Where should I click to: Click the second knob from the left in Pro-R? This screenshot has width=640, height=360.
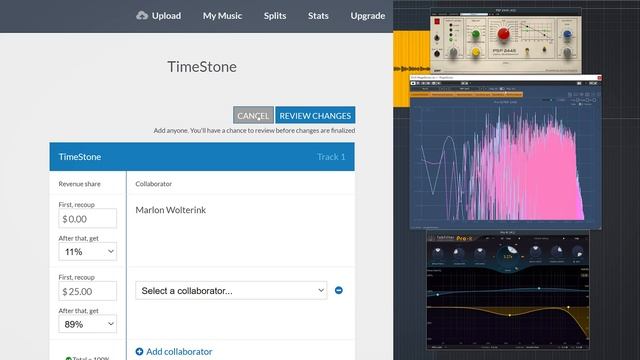pos(459,253)
